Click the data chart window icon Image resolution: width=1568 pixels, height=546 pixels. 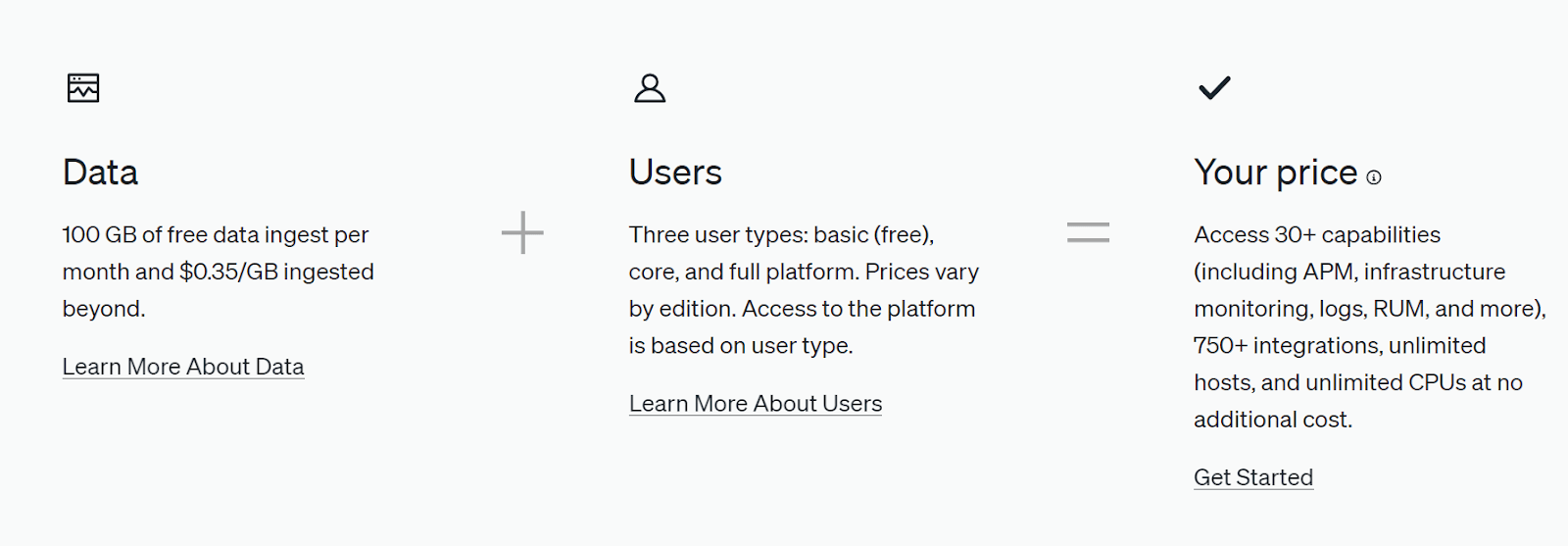(x=83, y=87)
